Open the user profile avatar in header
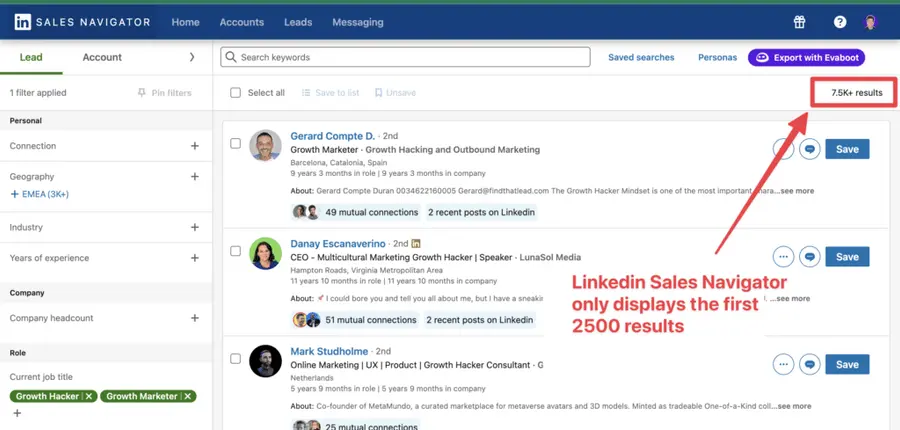 (871, 22)
